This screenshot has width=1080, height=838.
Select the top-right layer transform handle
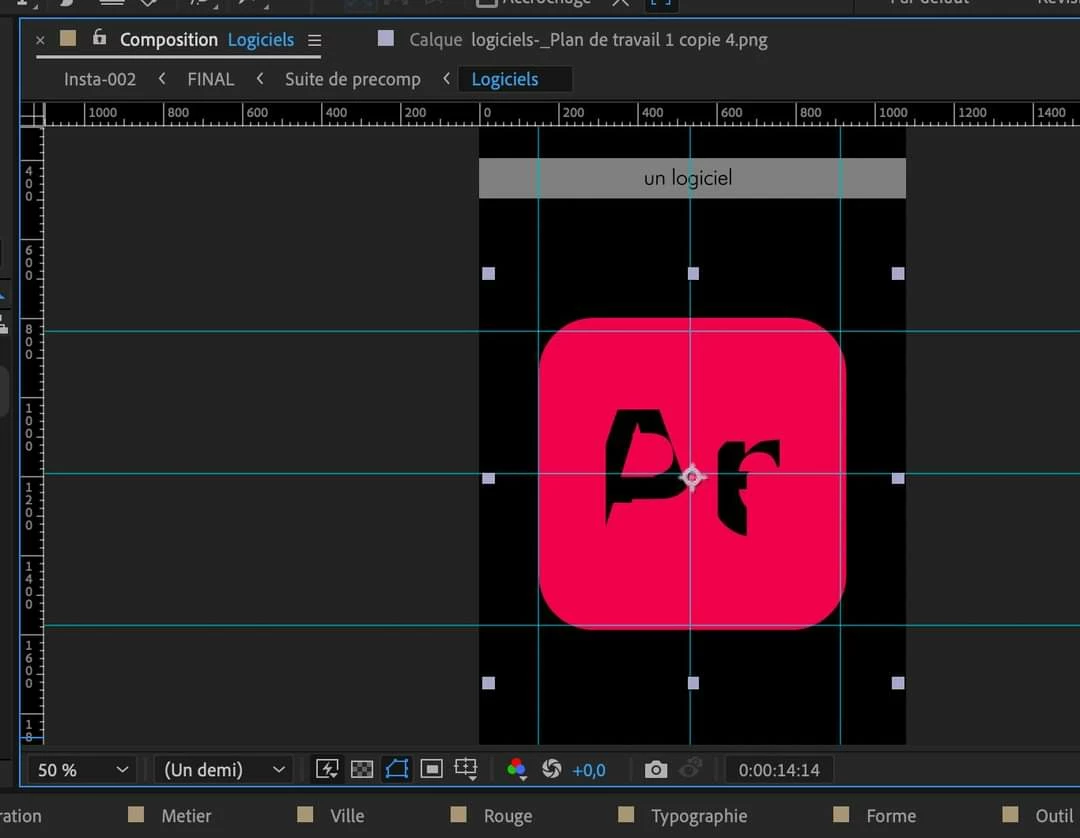[x=898, y=274]
